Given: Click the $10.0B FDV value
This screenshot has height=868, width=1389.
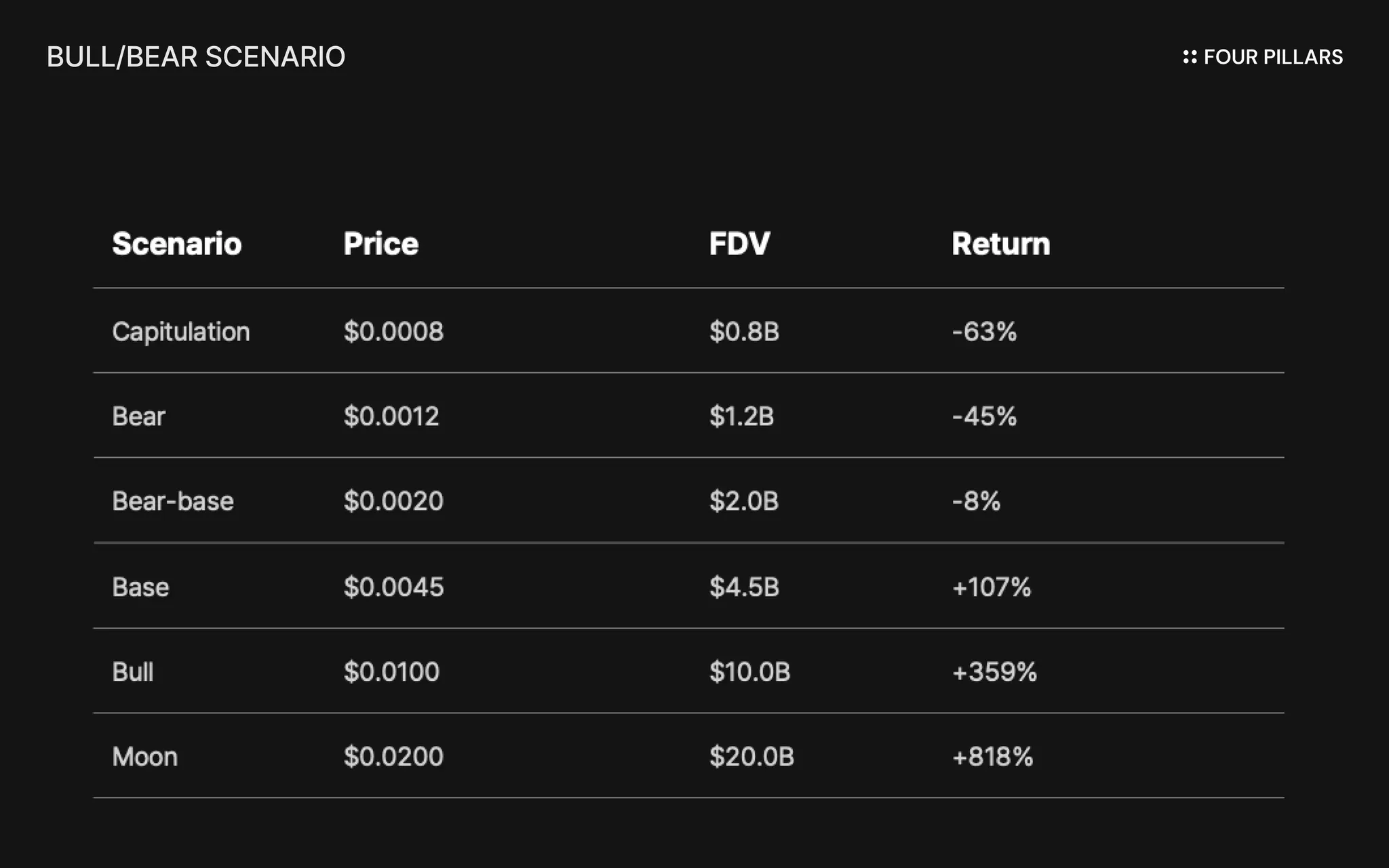Looking at the screenshot, I should point(749,671).
